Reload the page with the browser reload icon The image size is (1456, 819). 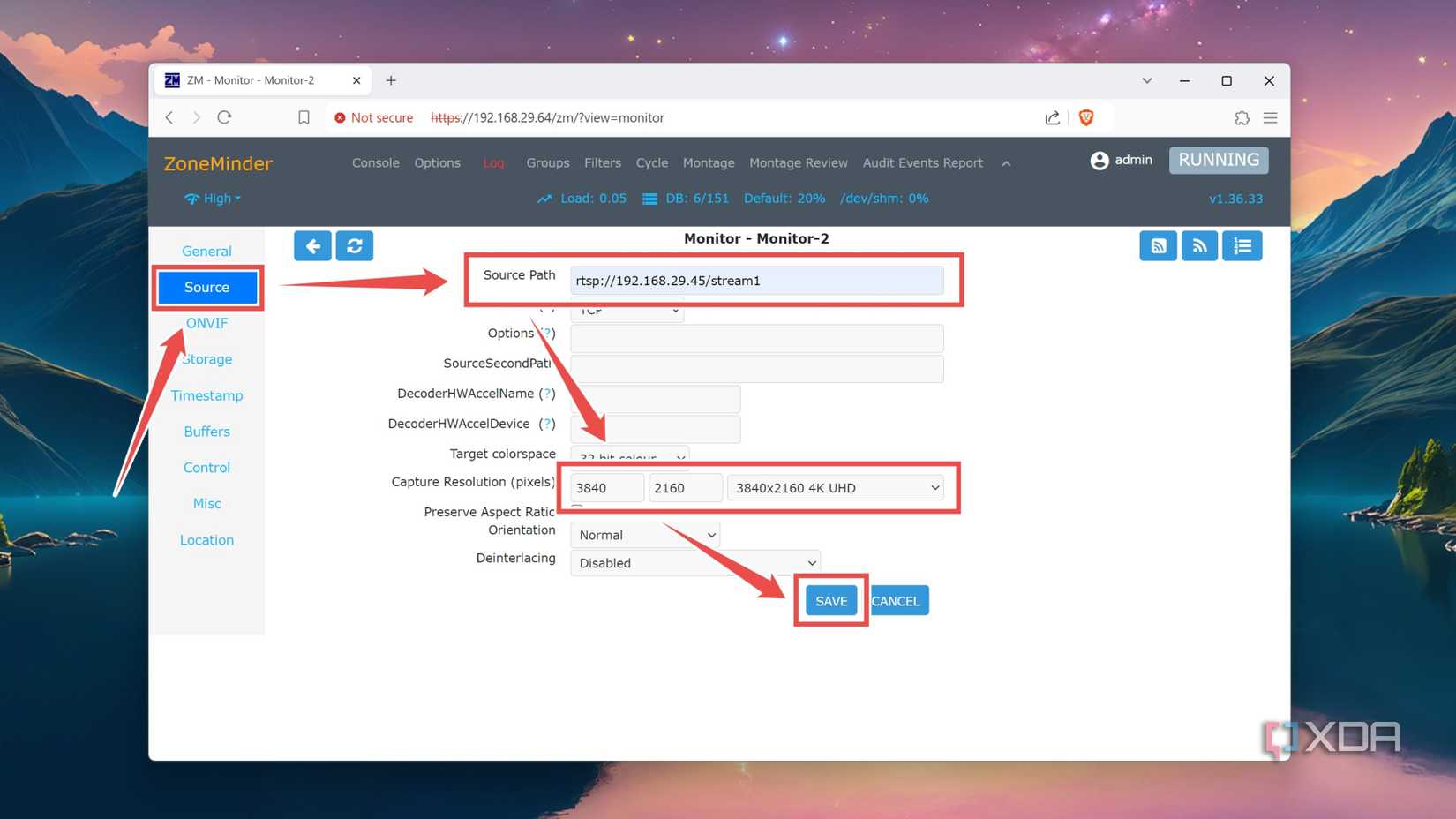click(225, 117)
